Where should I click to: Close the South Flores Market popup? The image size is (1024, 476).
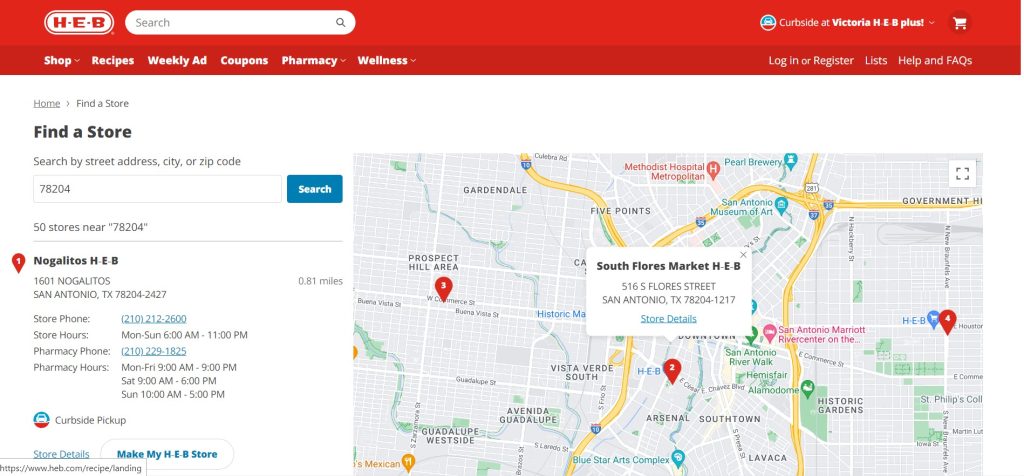(743, 254)
